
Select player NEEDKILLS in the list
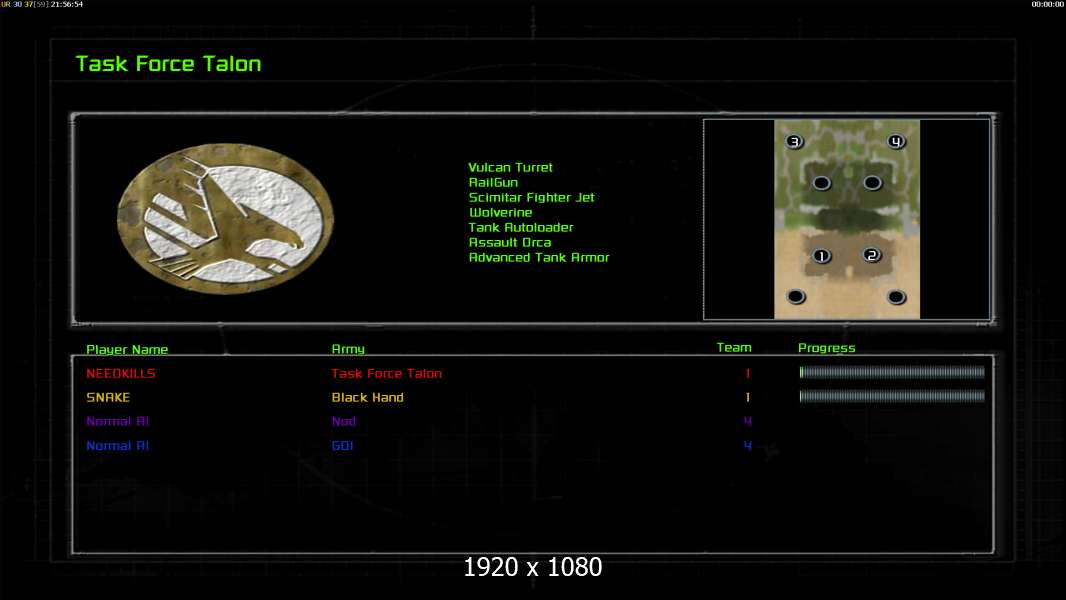pyautogui.click(x=121, y=373)
